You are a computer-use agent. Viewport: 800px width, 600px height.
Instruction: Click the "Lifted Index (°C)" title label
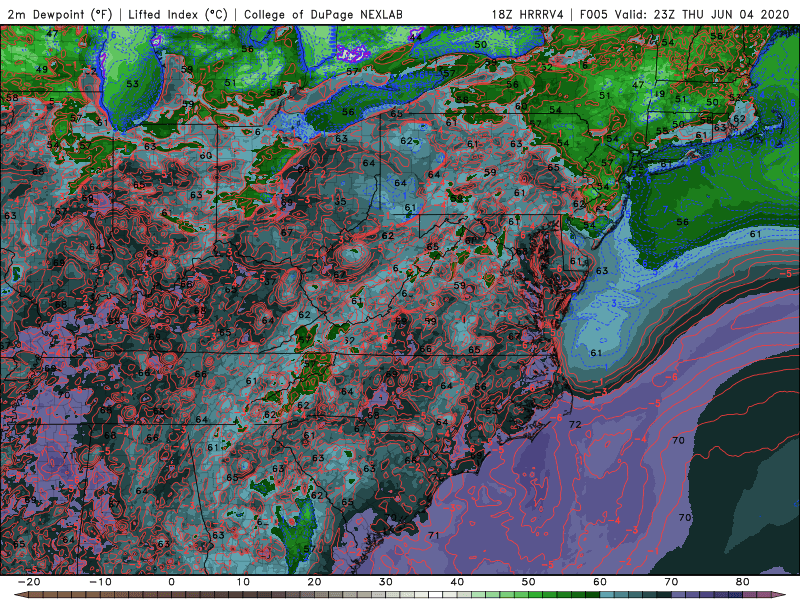click(178, 15)
